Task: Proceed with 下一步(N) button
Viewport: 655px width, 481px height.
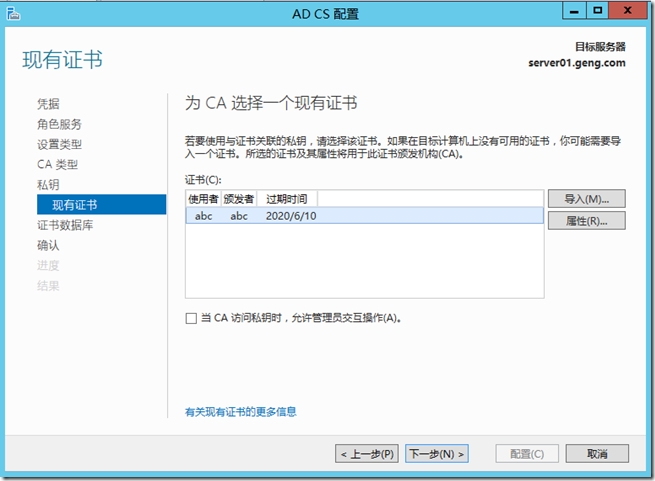Action: [x=437, y=454]
